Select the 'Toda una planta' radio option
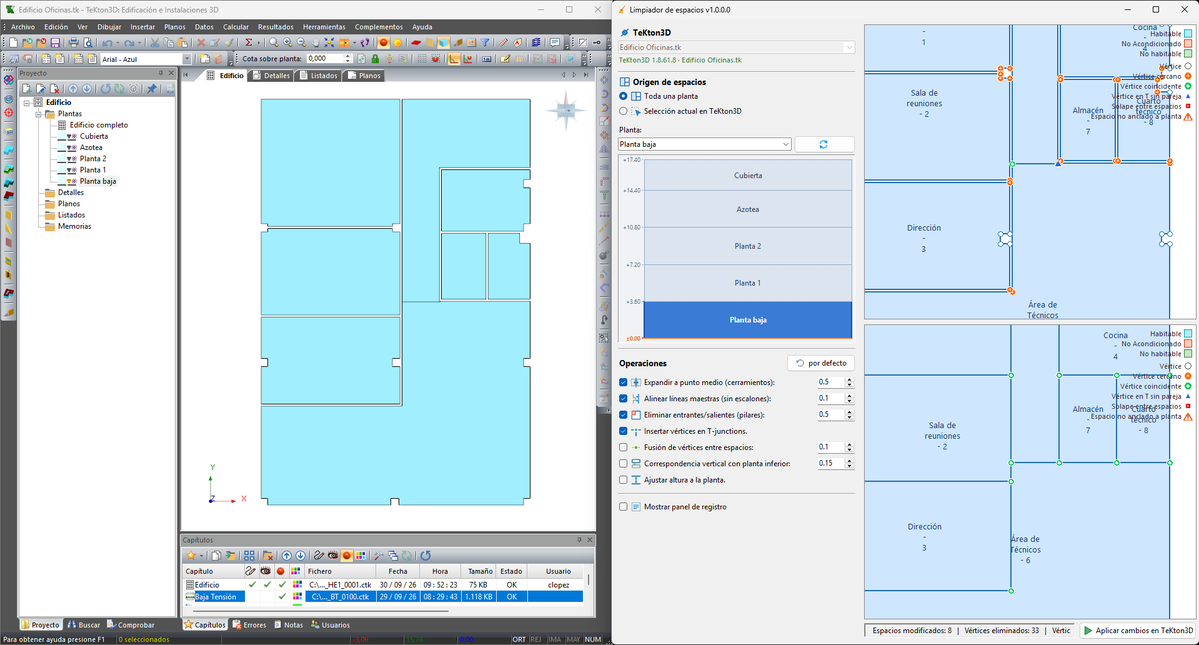The height and width of the screenshot is (645, 1199). [x=623, y=96]
